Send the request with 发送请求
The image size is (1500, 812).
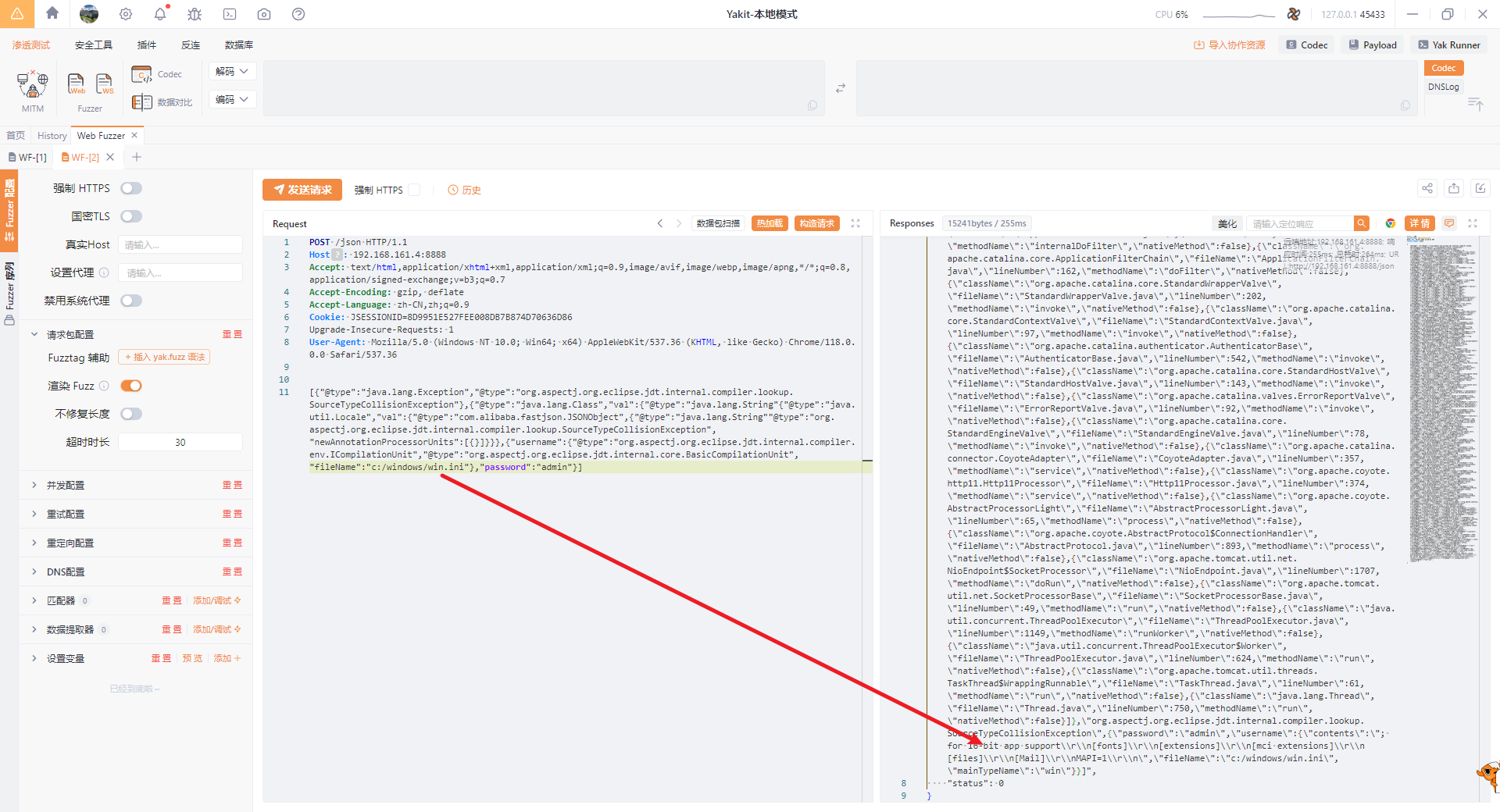pyautogui.click(x=302, y=190)
